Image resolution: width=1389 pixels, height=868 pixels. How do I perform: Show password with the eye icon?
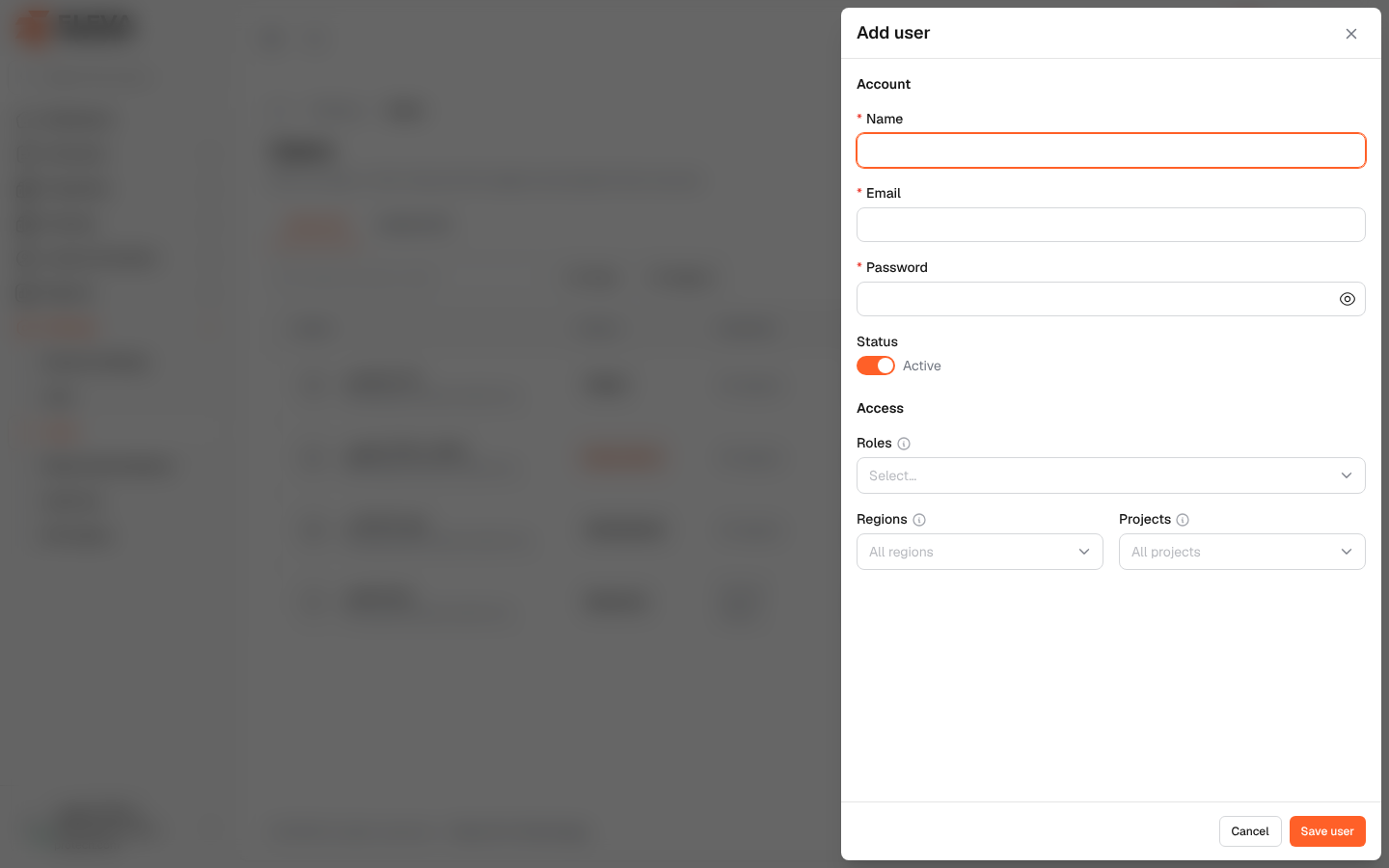click(x=1348, y=299)
